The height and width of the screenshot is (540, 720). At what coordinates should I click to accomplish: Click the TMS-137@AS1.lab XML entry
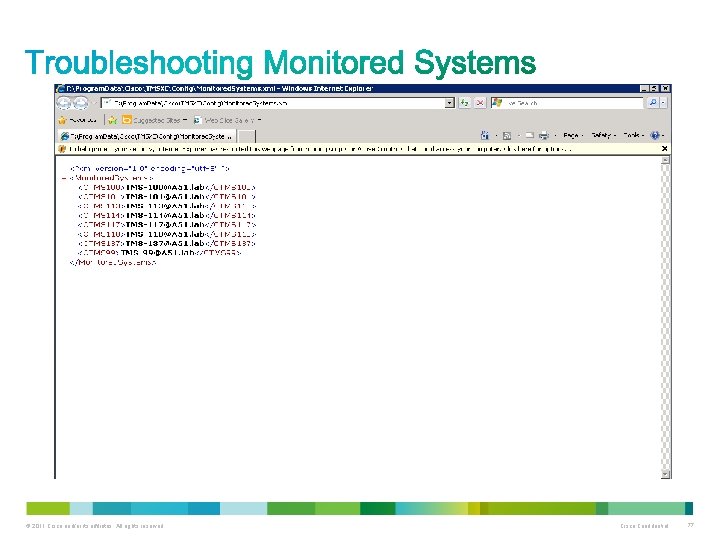pyautogui.click(x=165, y=243)
